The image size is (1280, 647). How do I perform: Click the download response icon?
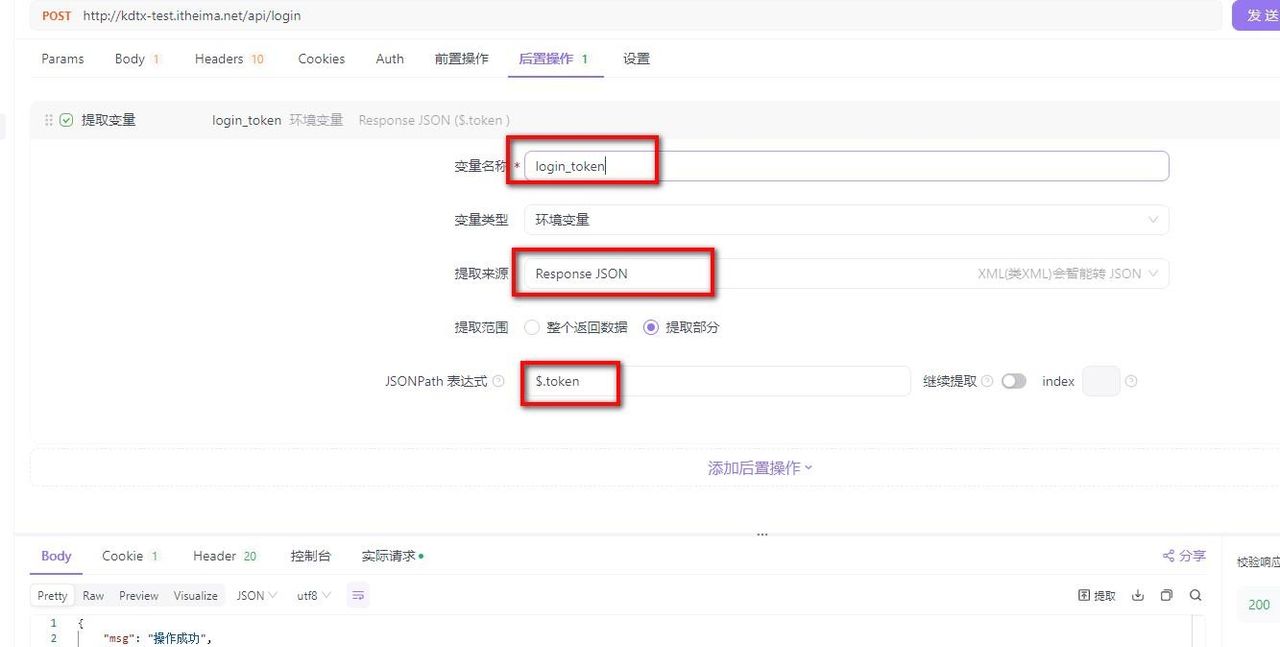pyautogui.click(x=1137, y=595)
